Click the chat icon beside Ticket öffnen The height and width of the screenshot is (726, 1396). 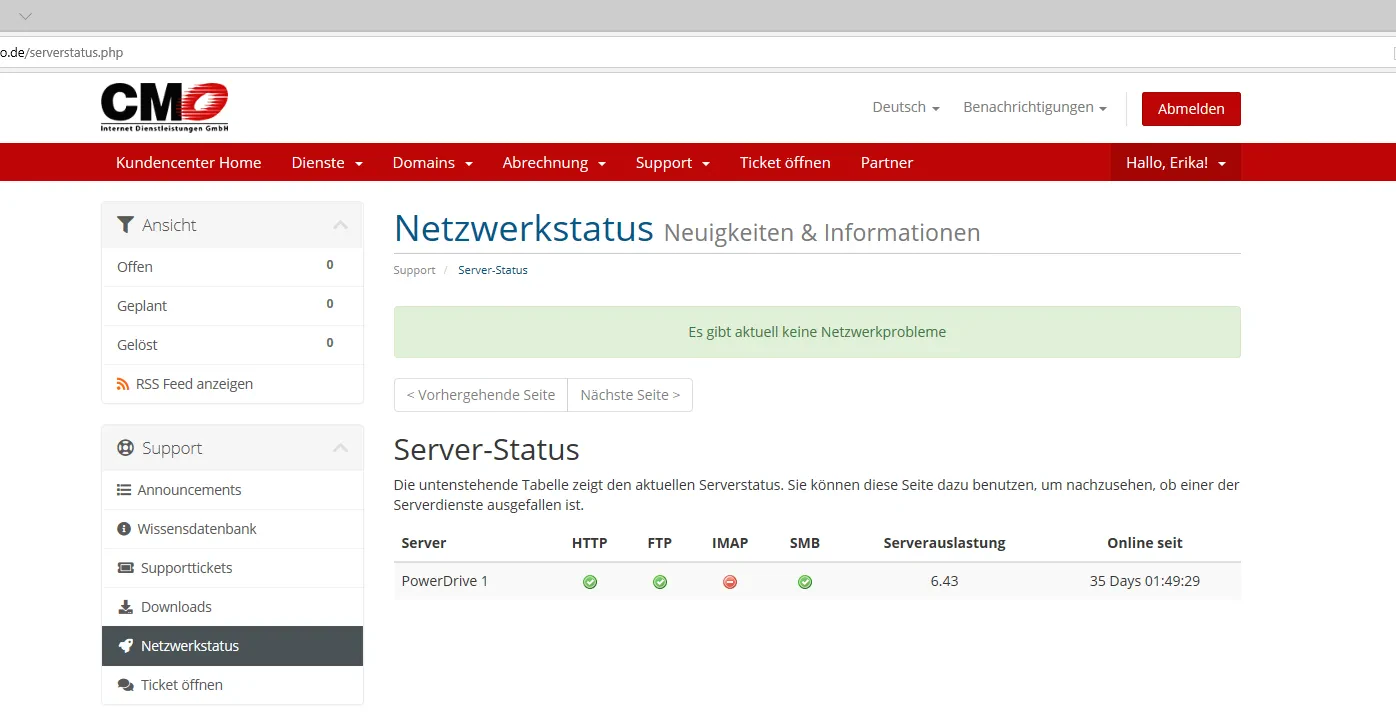coord(125,685)
